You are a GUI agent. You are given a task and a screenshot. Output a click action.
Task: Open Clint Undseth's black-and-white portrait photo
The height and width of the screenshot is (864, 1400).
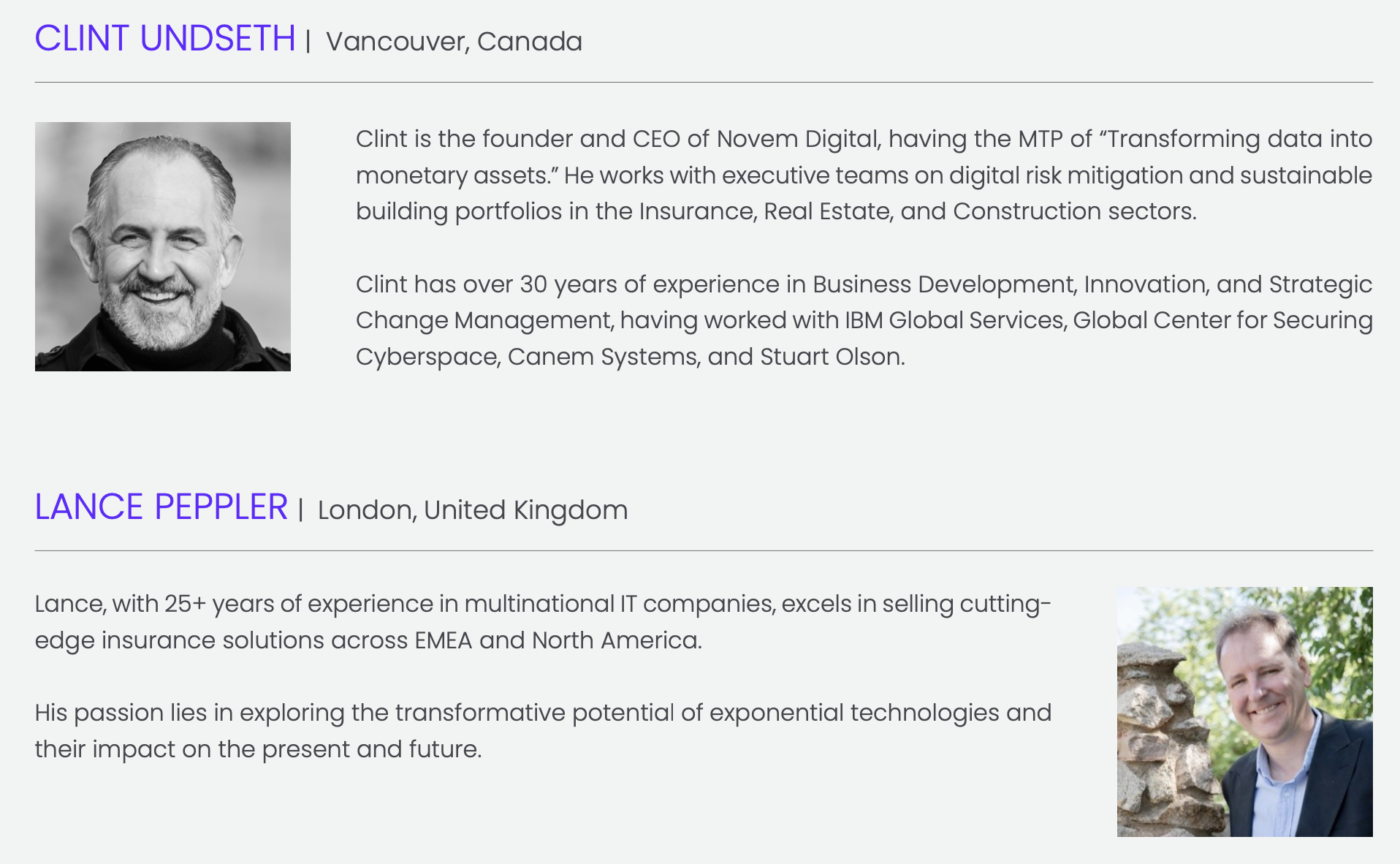pyautogui.click(x=163, y=246)
